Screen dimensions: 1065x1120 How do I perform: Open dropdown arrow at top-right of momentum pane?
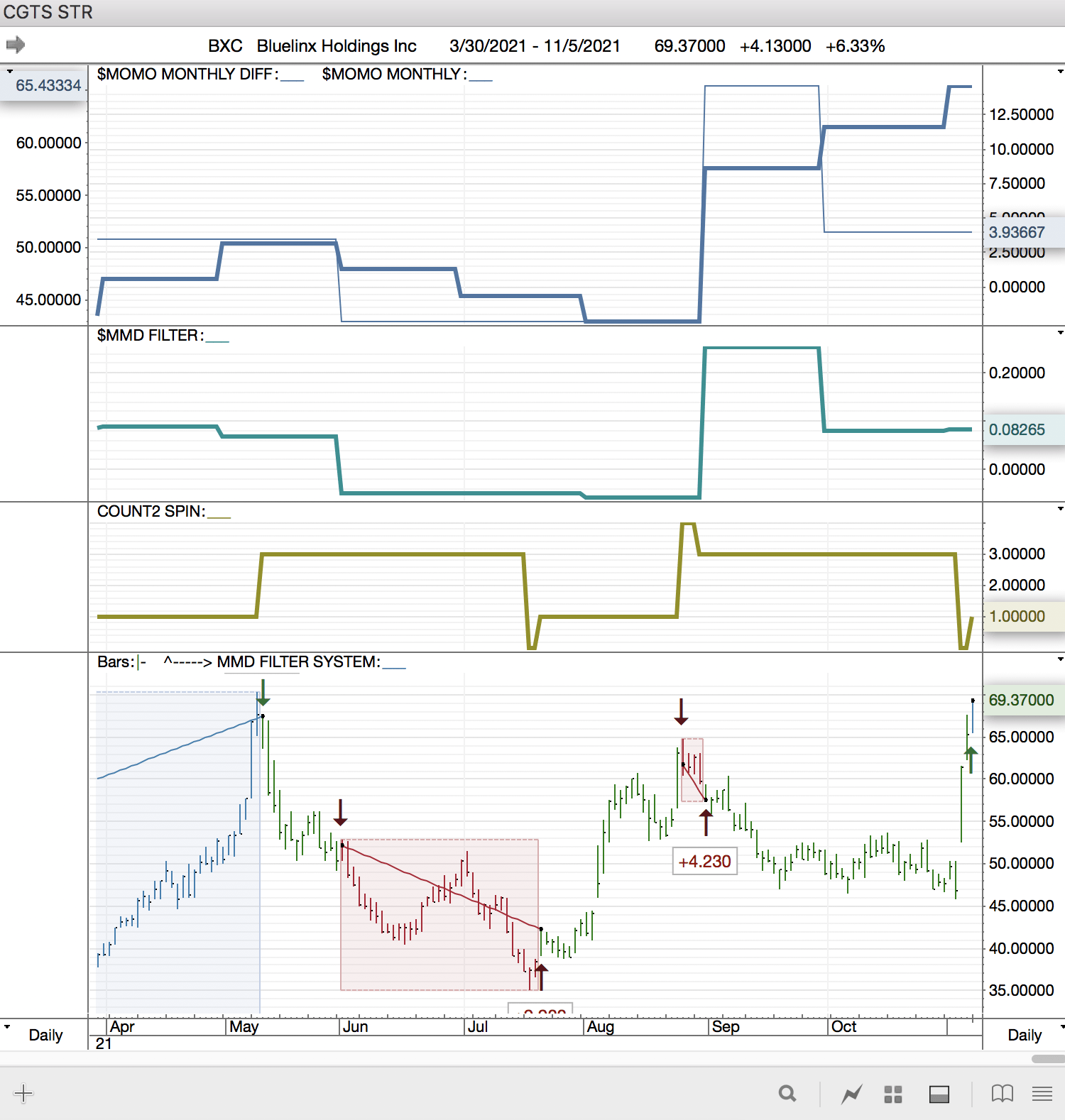(x=1061, y=71)
